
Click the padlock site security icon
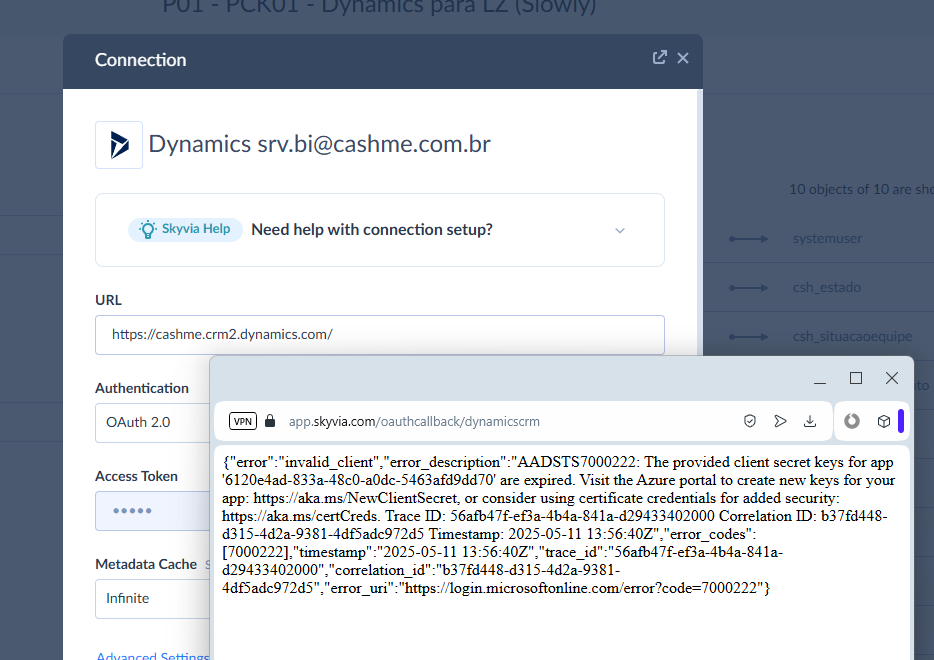[270, 421]
